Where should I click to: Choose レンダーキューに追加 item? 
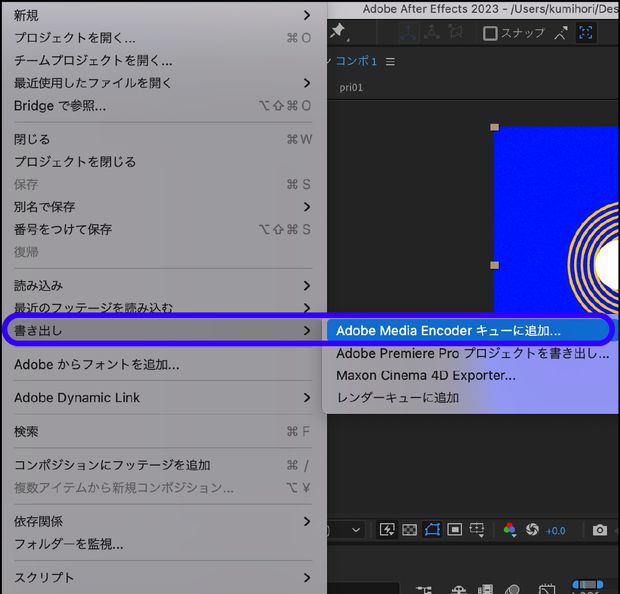click(x=473, y=397)
